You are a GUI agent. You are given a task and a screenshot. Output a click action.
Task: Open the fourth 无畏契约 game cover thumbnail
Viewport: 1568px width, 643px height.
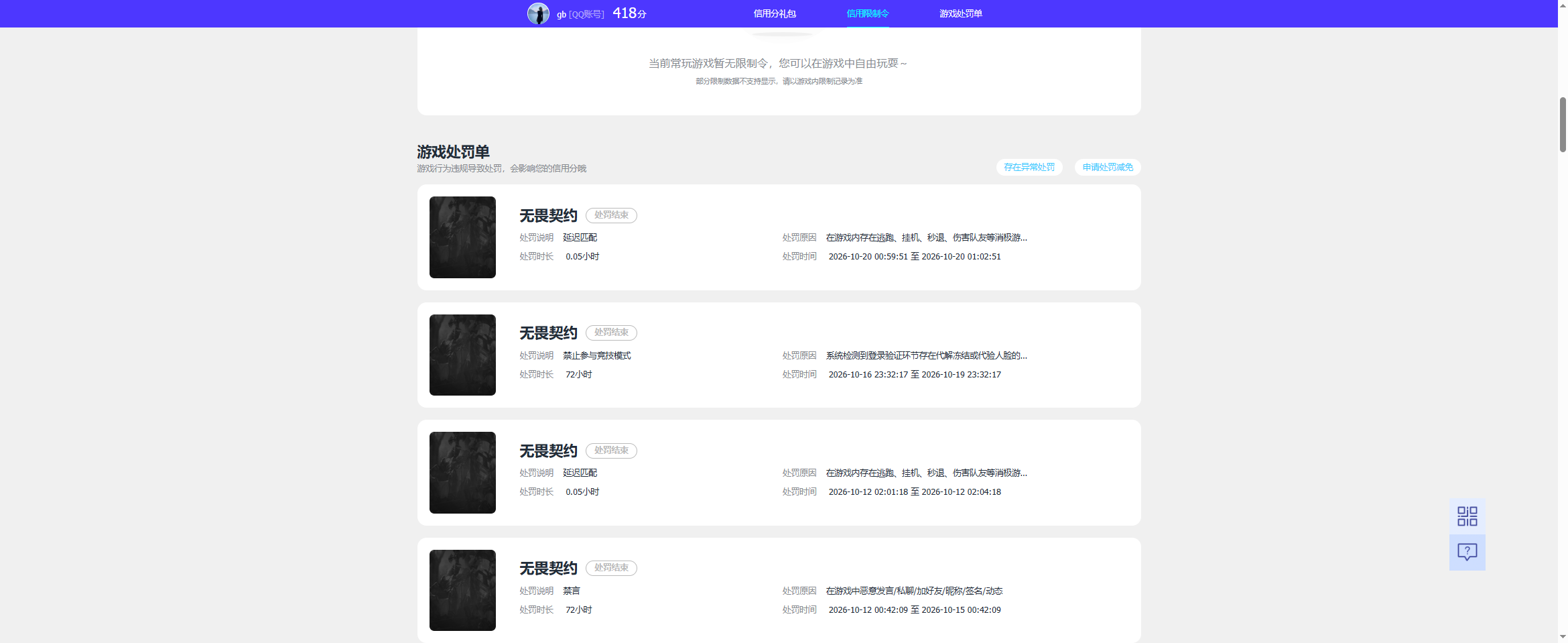point(462,590)
